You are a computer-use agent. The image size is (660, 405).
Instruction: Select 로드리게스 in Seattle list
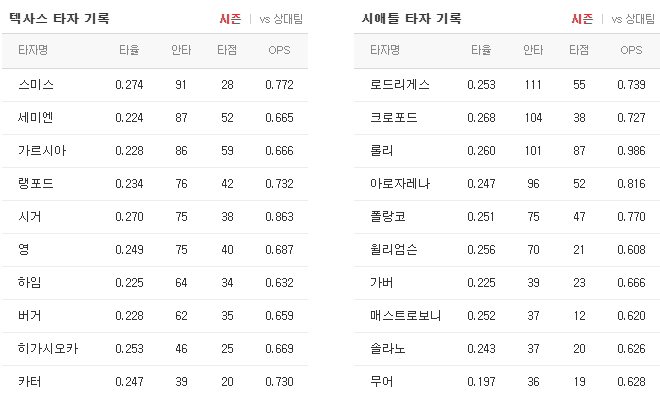pos(399,85)
